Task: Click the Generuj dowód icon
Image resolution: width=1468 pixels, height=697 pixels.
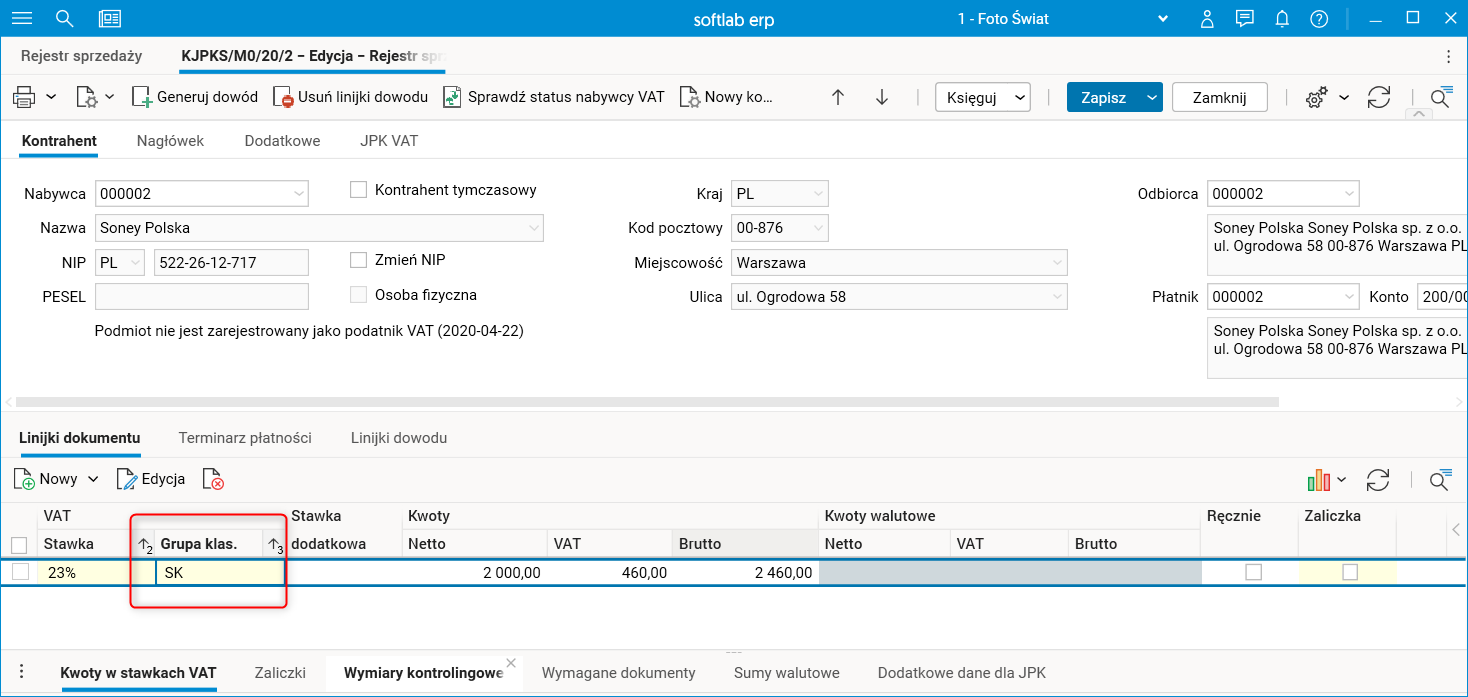Action: (141, 97)
